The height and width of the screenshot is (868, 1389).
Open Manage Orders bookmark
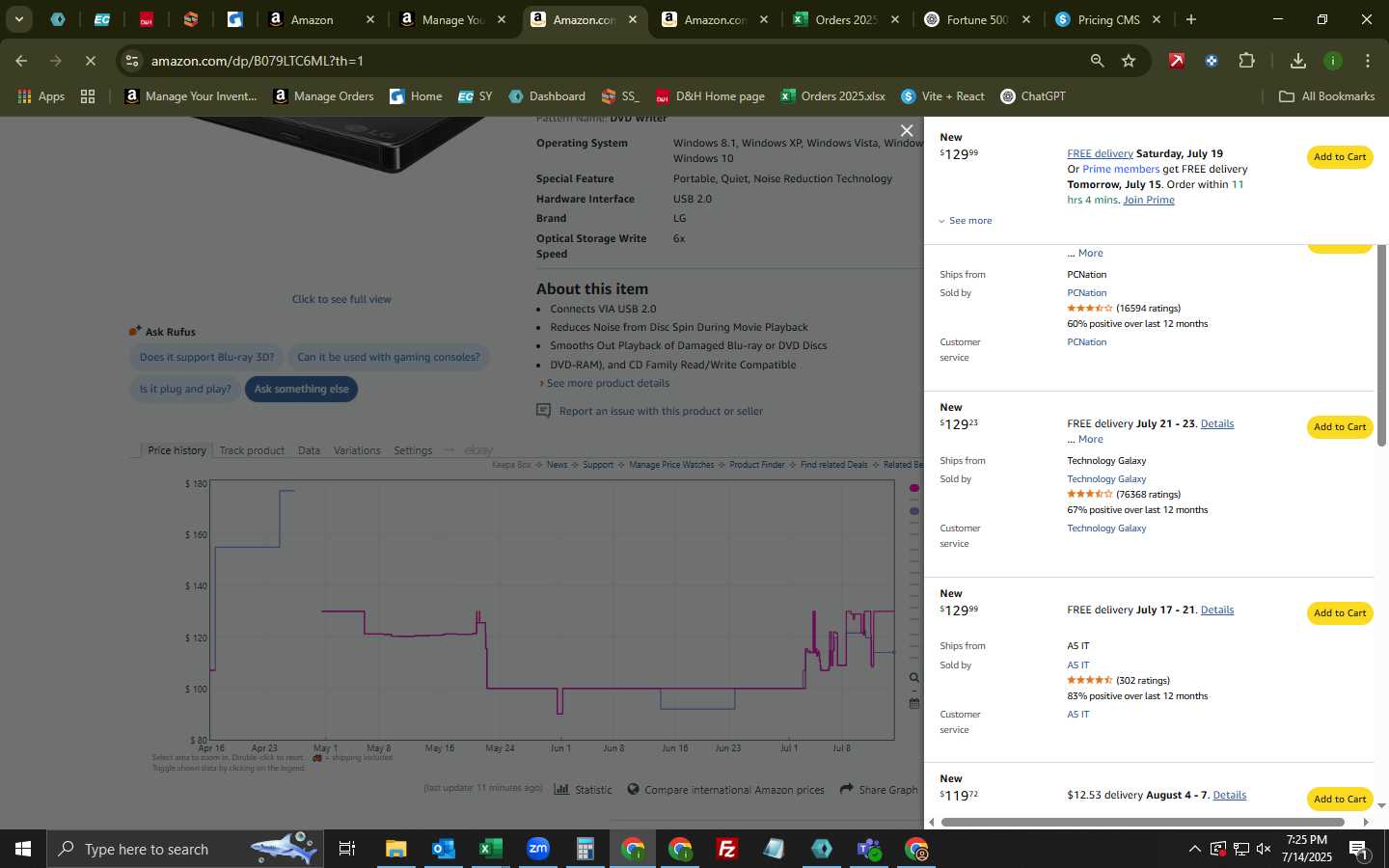point(323,96)
